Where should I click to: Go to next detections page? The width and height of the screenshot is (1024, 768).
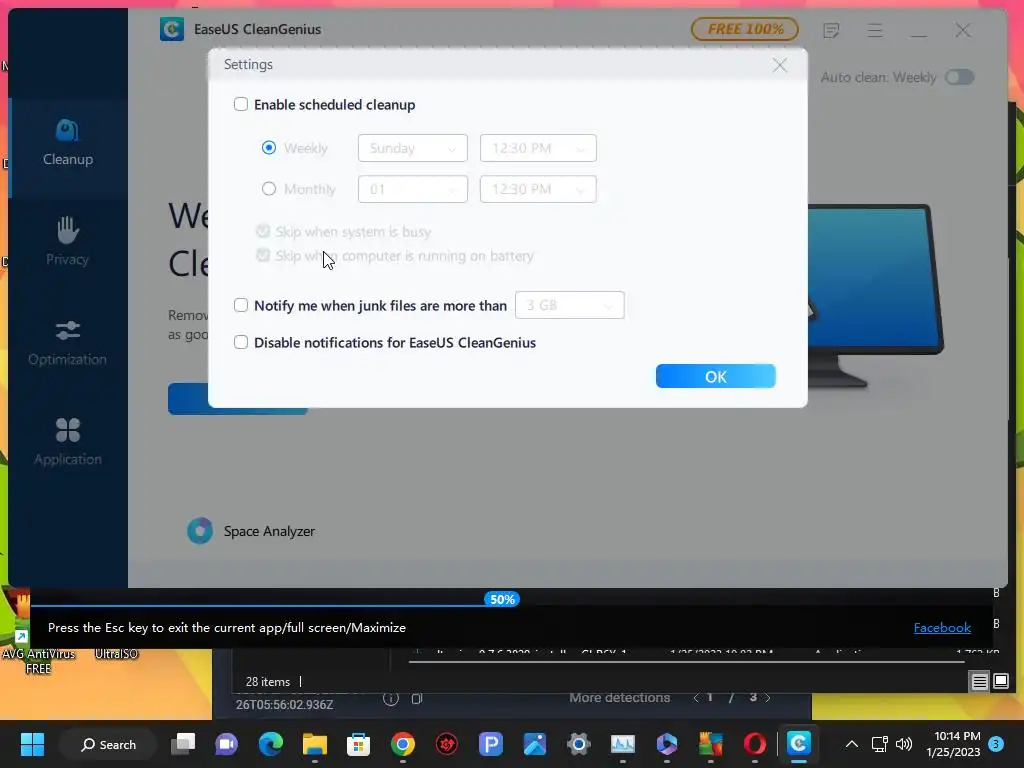coord(768,698)
